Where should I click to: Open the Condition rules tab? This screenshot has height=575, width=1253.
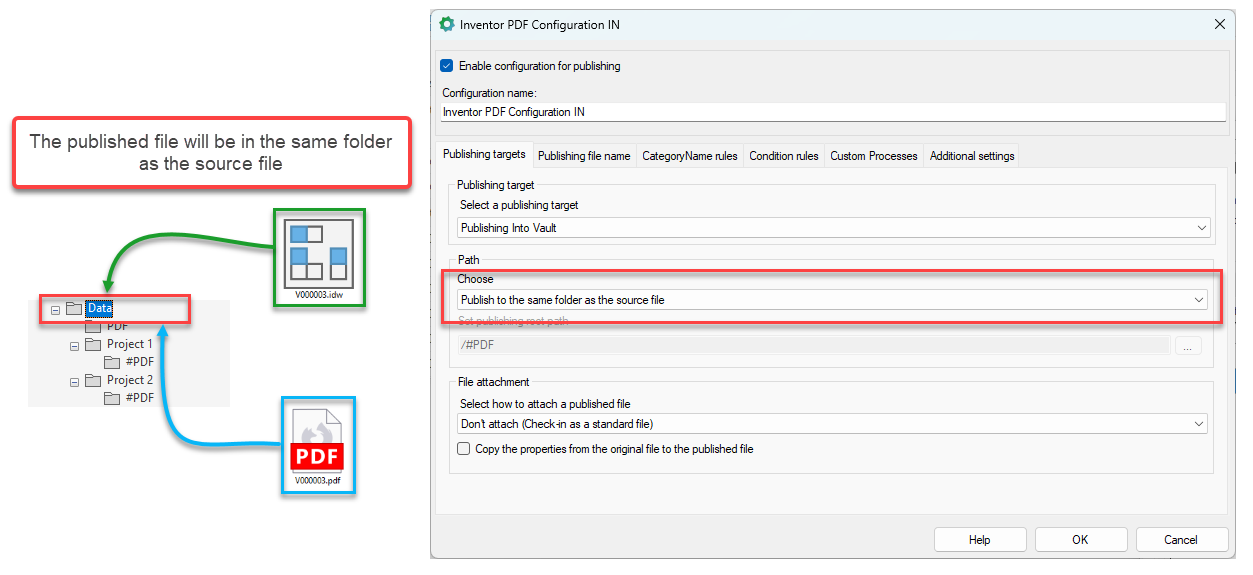point(783,156)
